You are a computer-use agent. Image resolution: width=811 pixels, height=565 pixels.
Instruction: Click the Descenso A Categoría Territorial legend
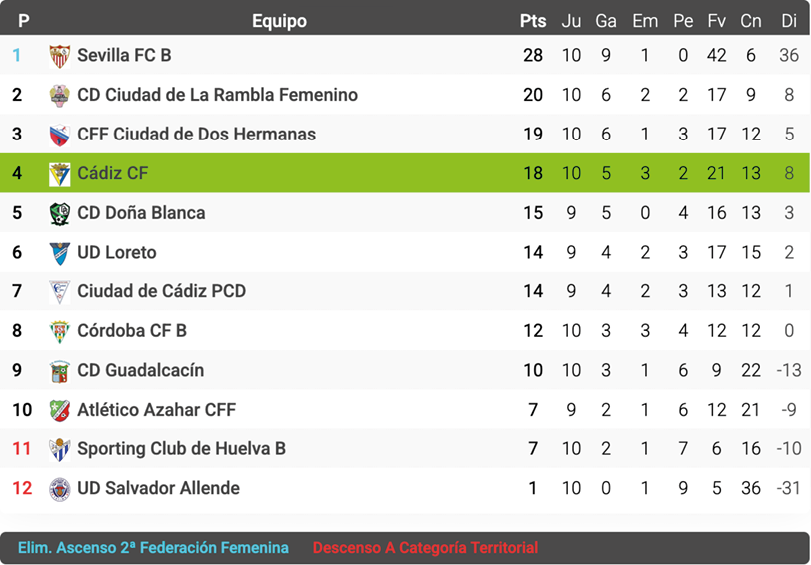pos(425,548)
